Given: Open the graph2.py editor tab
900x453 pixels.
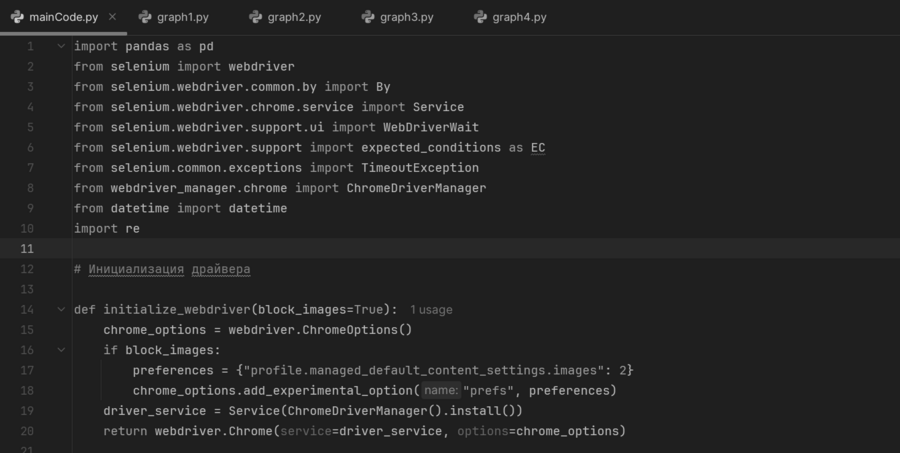Looking at the screenshot, I should (293, 17).
